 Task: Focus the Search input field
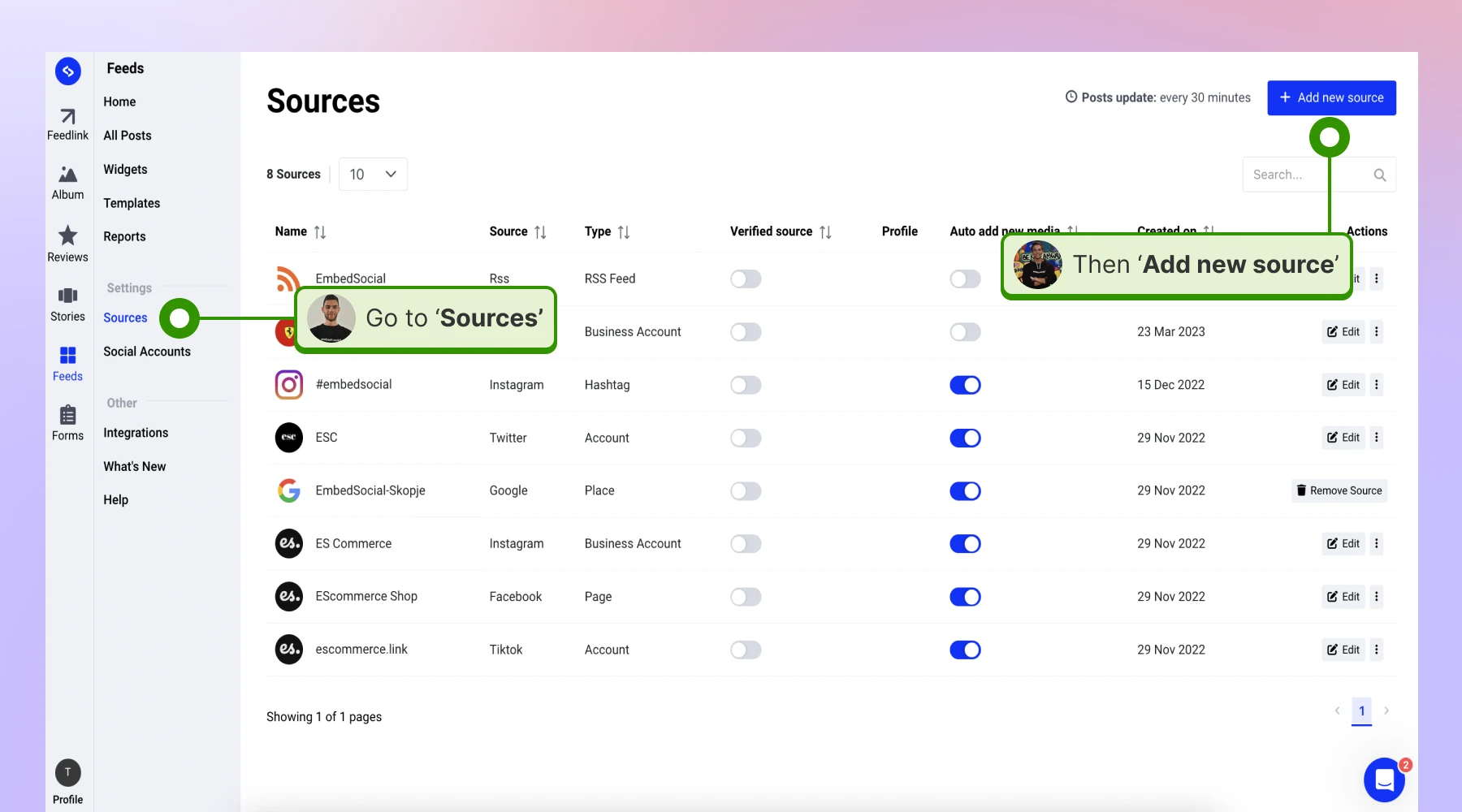[1308, 175]
